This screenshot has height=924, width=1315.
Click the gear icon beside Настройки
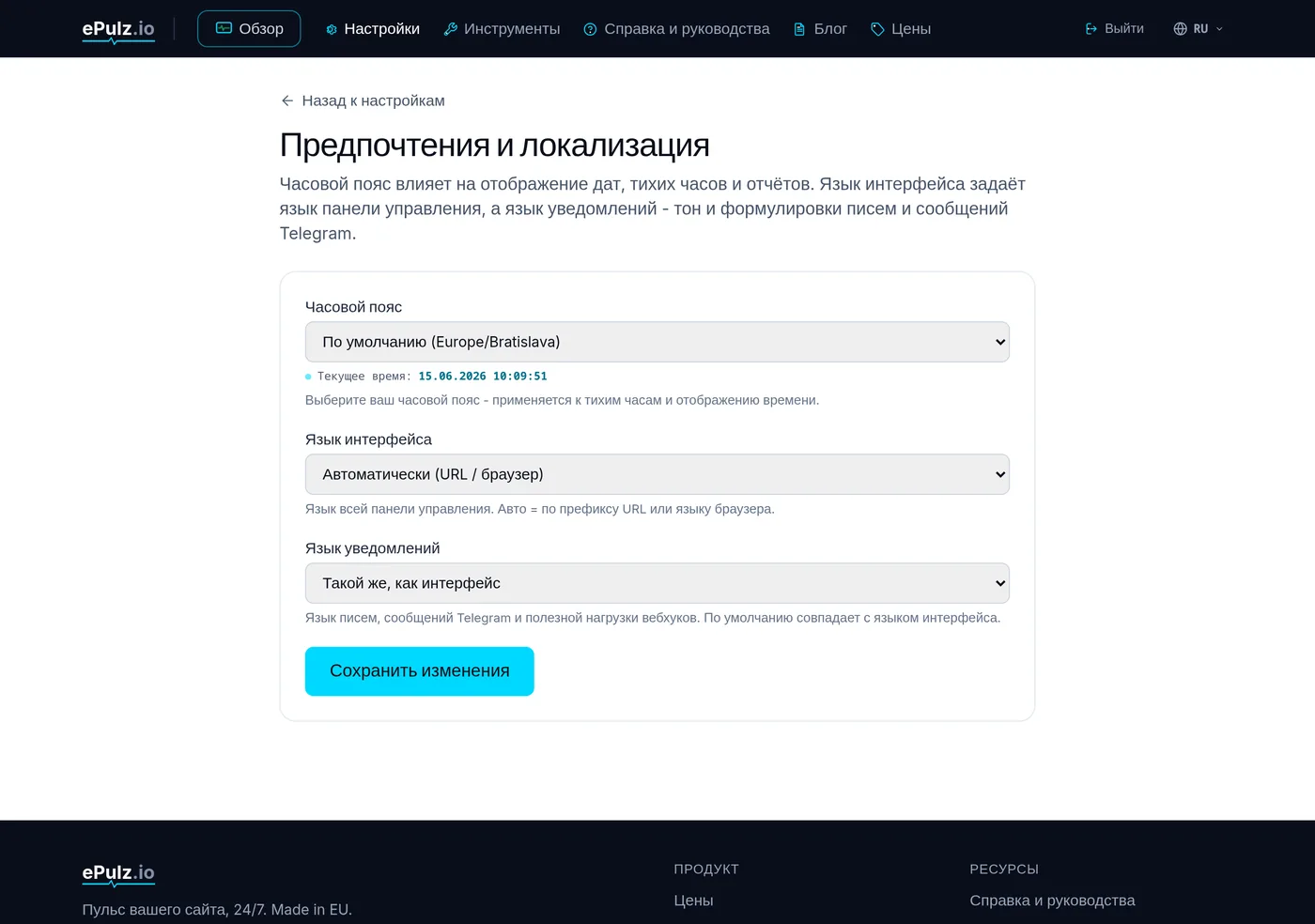pos(332,29)
